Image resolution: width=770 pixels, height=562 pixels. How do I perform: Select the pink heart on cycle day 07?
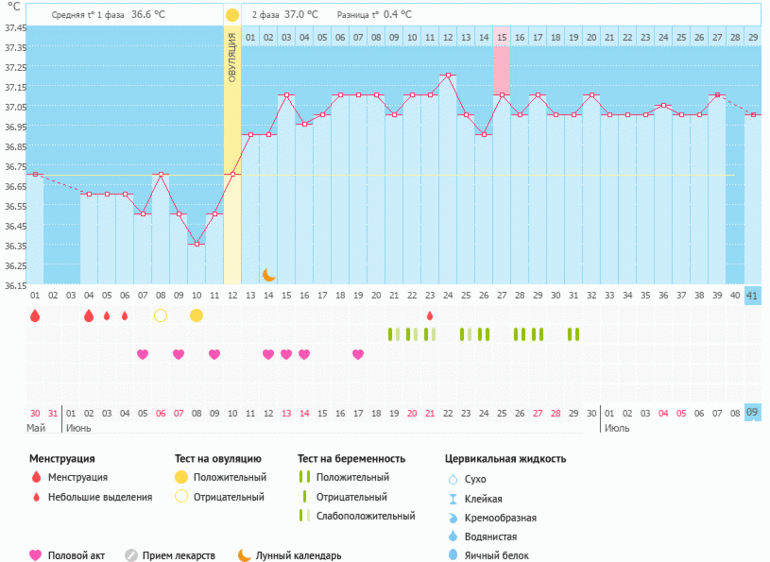[x=142, y=354]
